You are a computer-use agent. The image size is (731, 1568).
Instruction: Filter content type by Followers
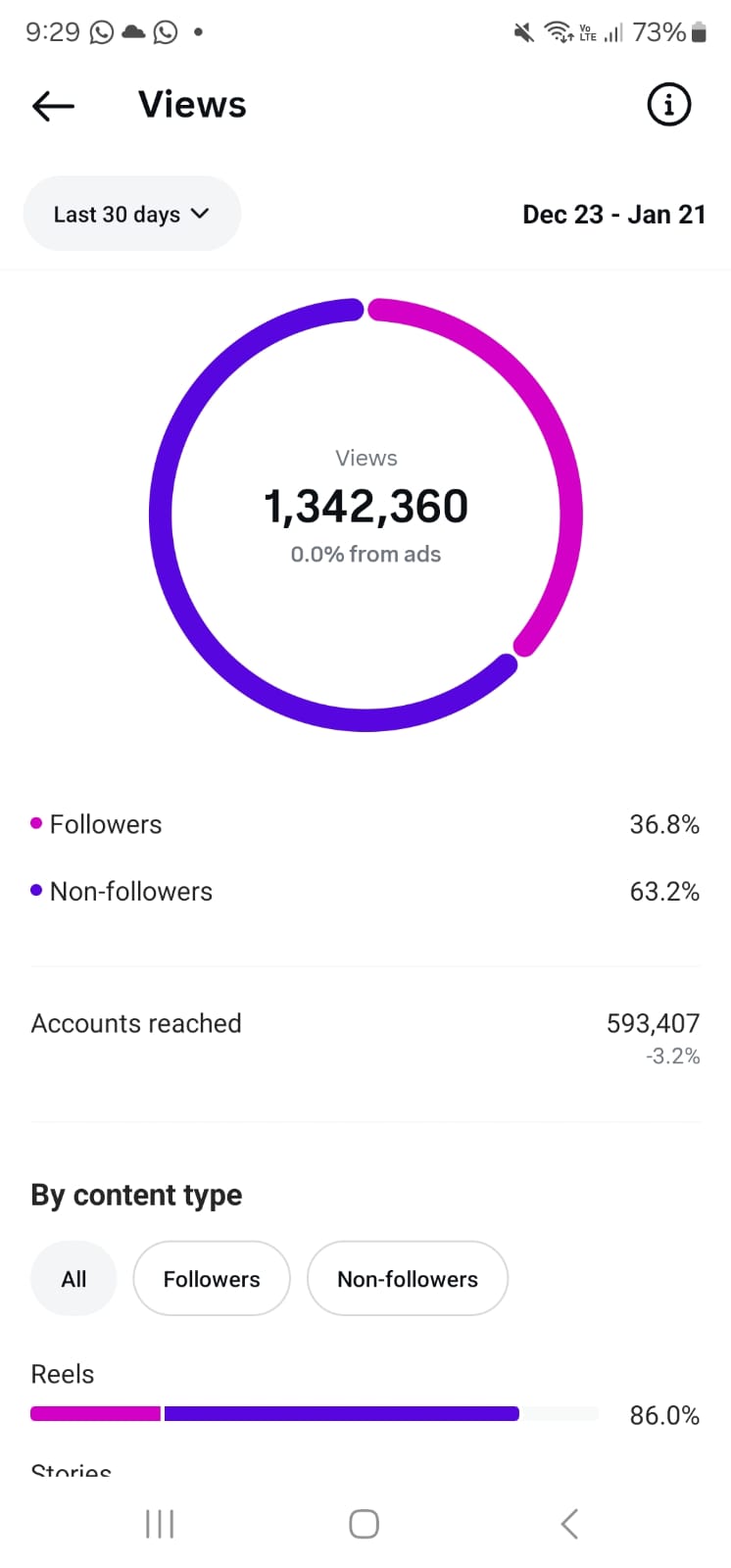(212, 1279)
